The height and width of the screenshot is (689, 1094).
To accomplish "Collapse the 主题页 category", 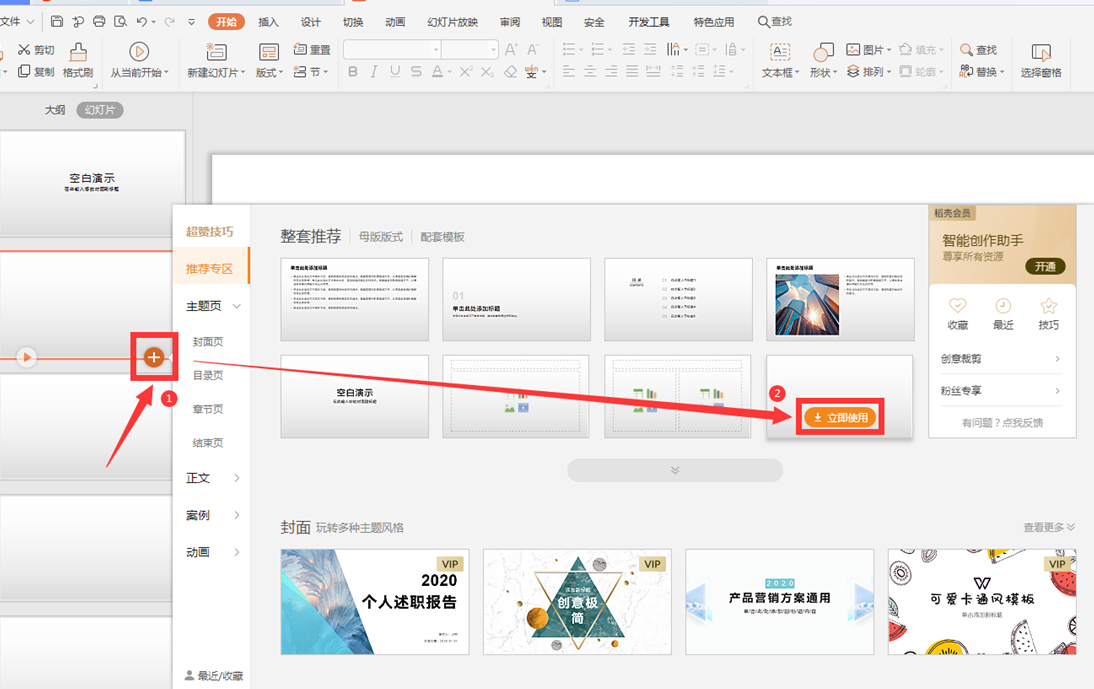I will [237, 306].
